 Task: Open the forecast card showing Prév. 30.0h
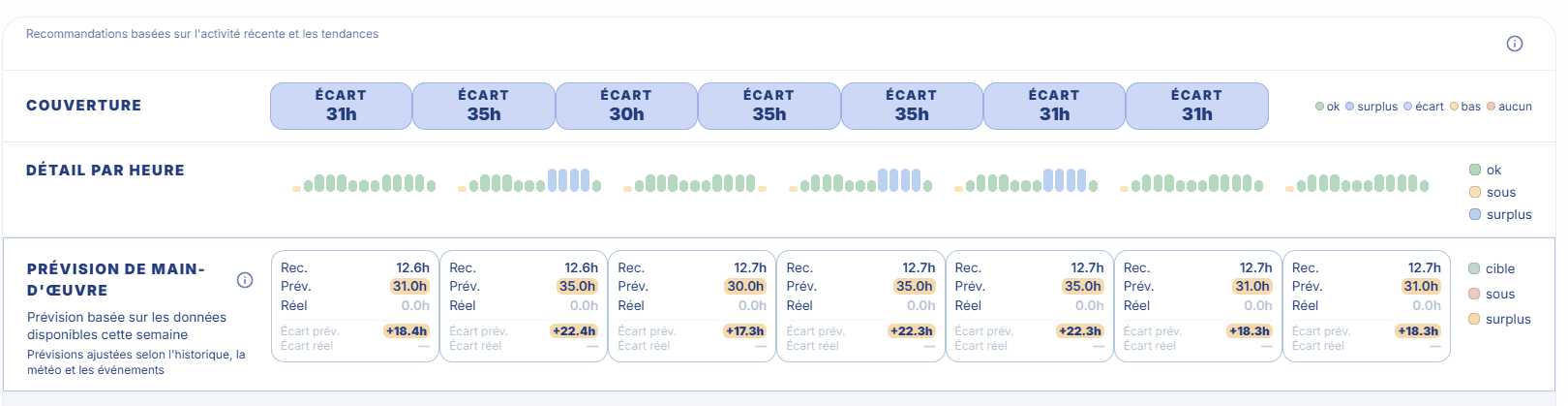[x=692, y=306]
